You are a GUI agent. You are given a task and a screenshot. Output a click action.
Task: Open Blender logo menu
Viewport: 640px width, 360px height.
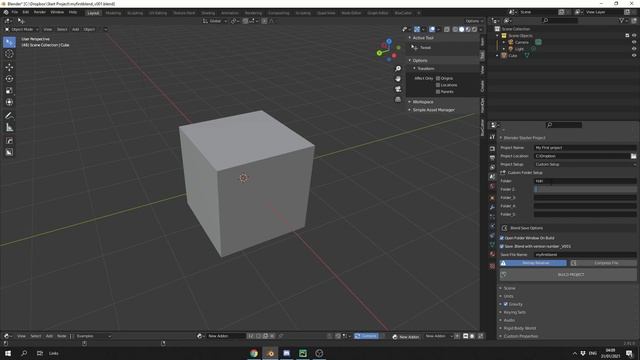tap(6, 13)
